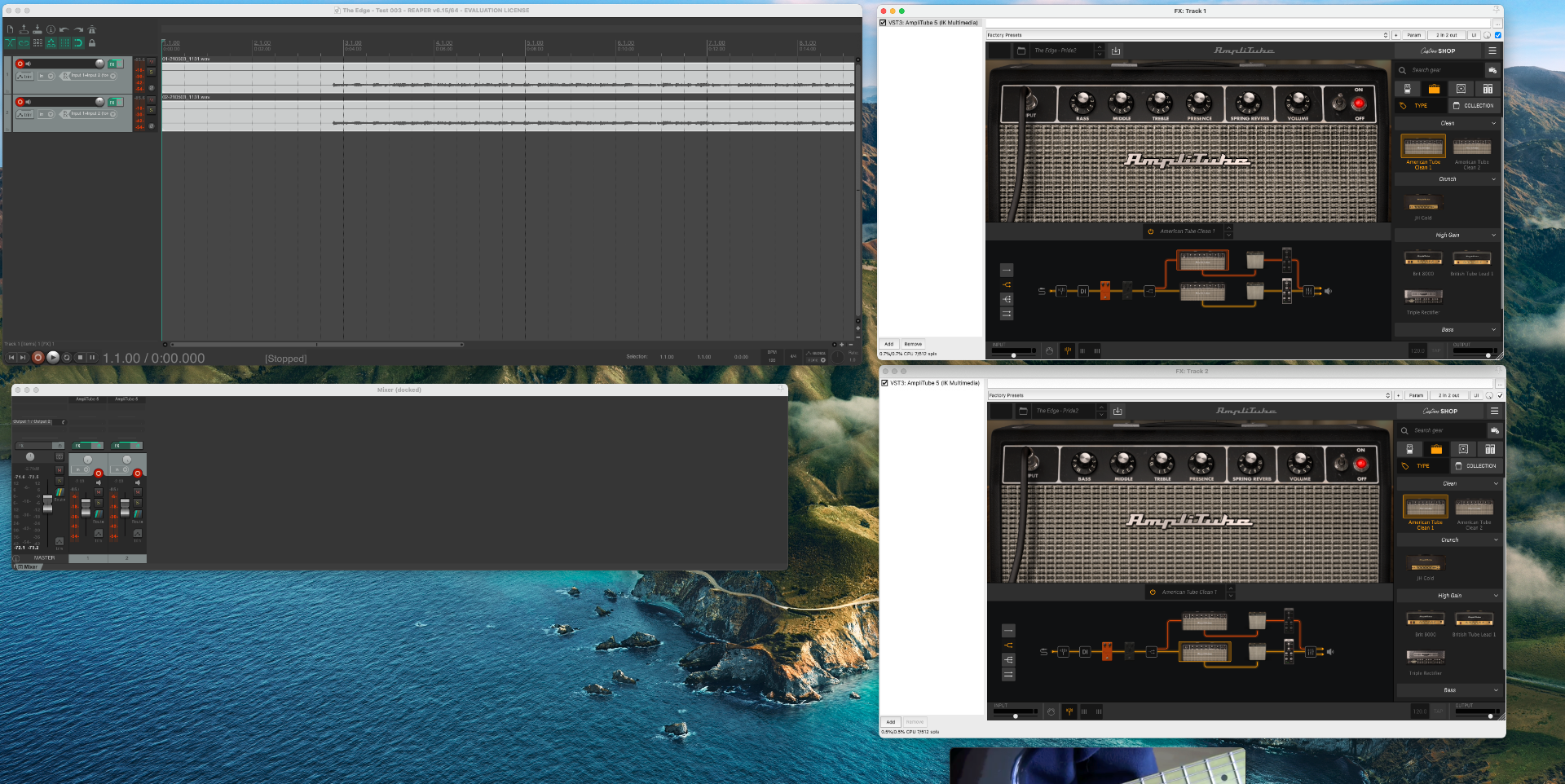Toggle the locking padlock icon in REAPER
This screenshot has height=784, width=1565.
pyautogui.click(x=92, y=43)
